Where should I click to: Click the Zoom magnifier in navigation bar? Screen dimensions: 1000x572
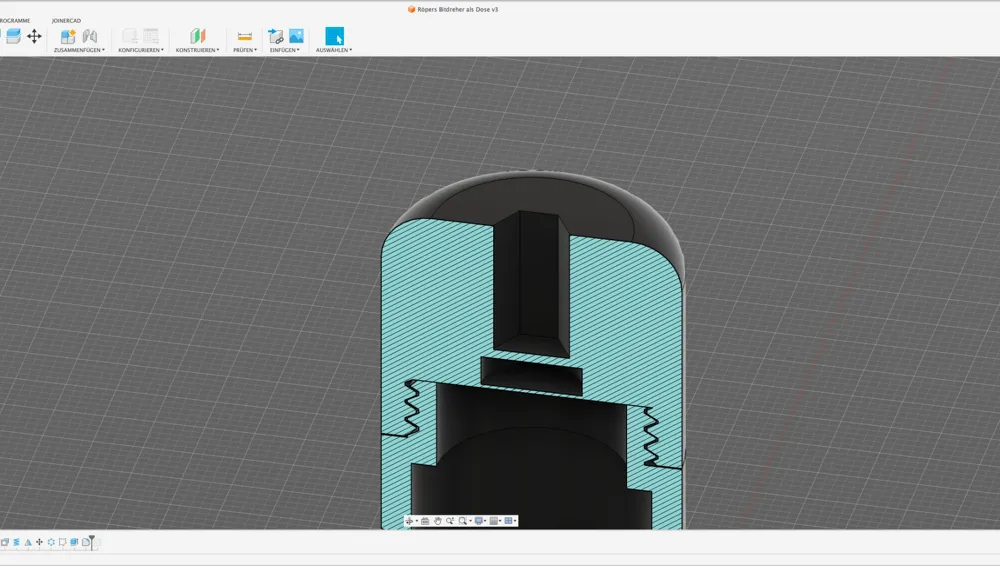(450, 521)
